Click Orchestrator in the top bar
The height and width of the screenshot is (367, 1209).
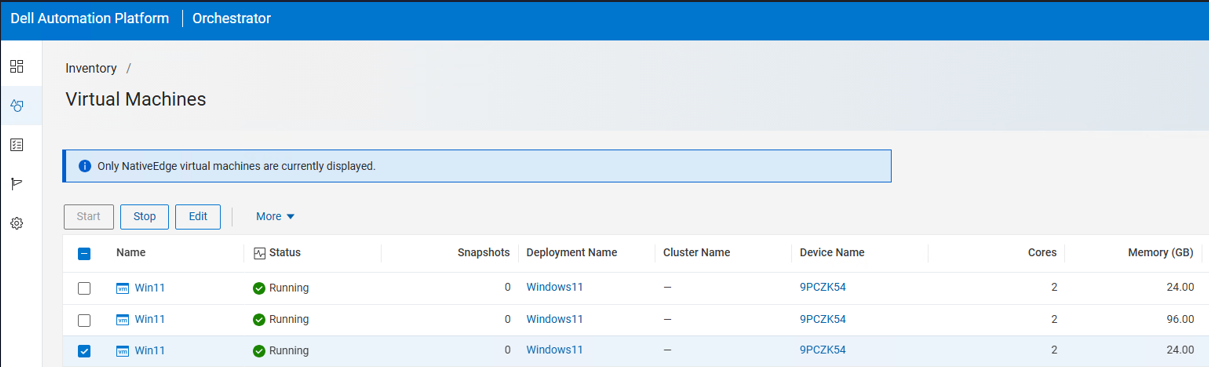231,19
